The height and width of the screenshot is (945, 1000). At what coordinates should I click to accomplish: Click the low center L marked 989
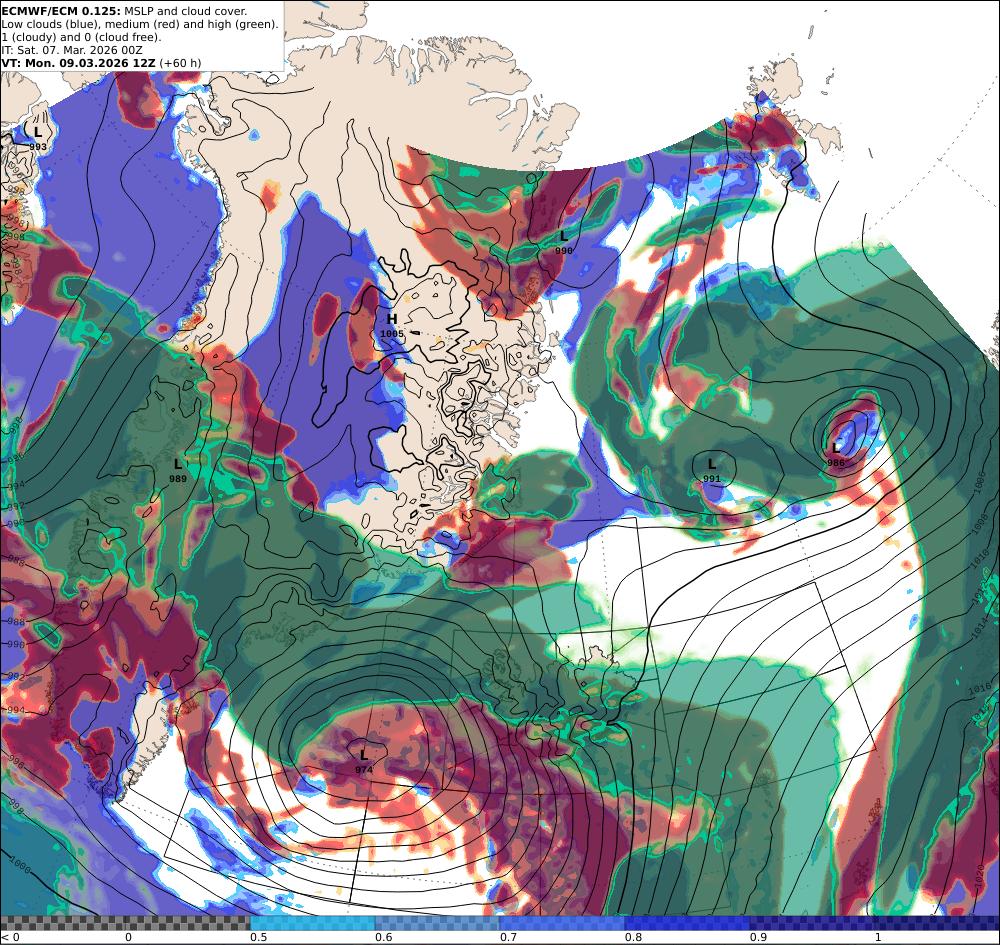pos(178,464)
